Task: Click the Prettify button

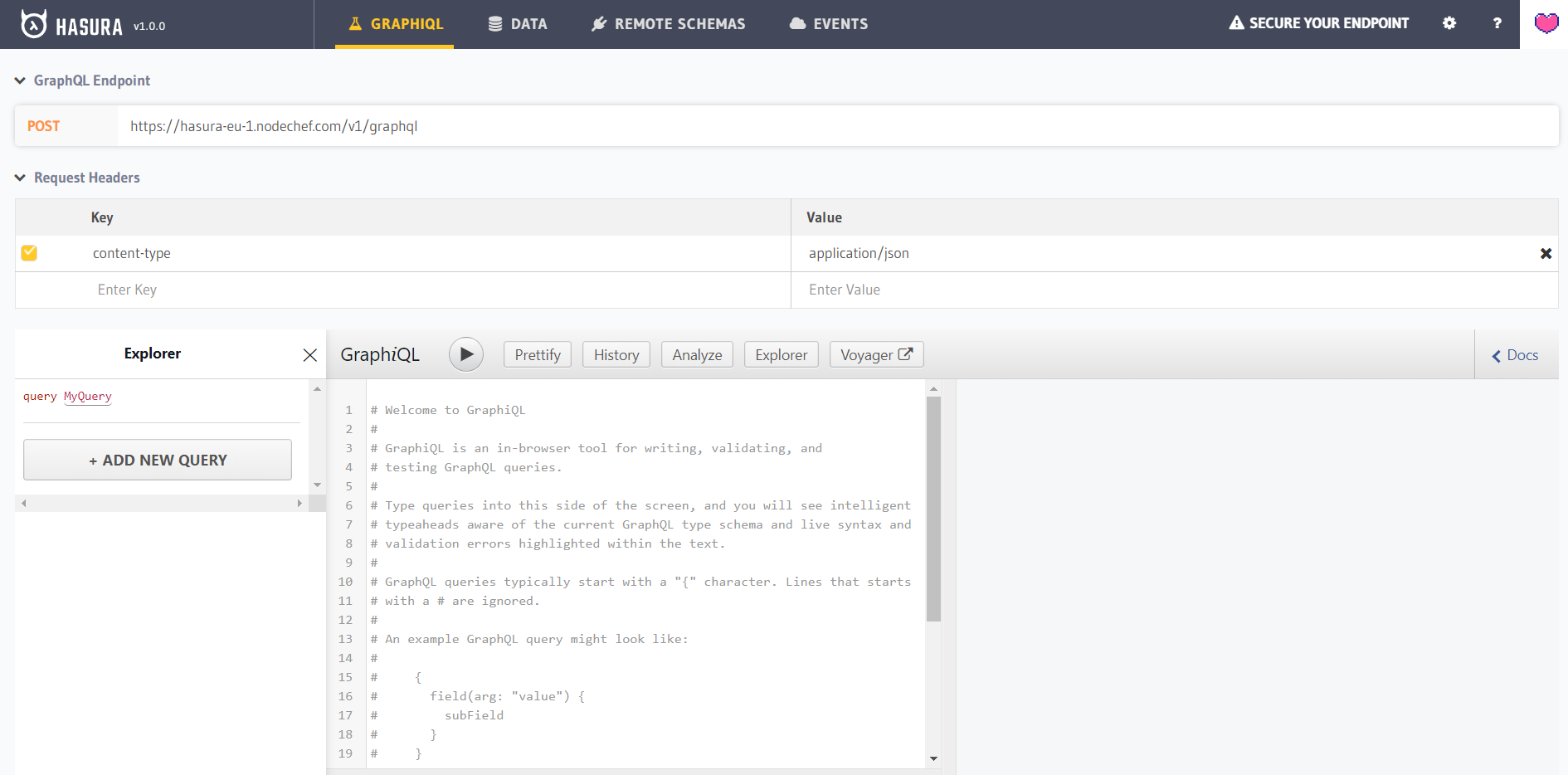Action: click(538, 354)
